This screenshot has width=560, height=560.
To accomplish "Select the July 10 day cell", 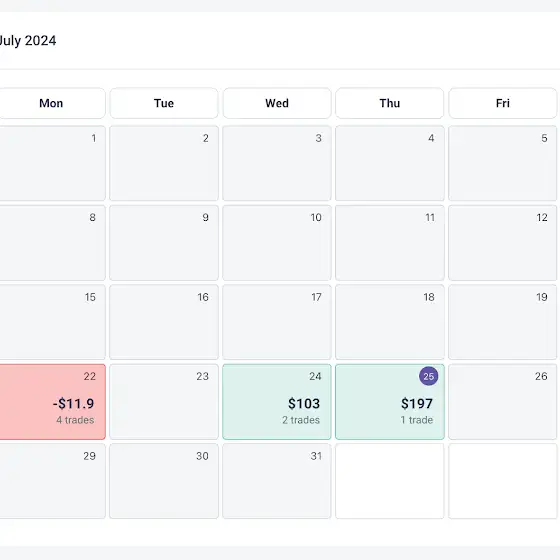I will click(x=277, y=243).
